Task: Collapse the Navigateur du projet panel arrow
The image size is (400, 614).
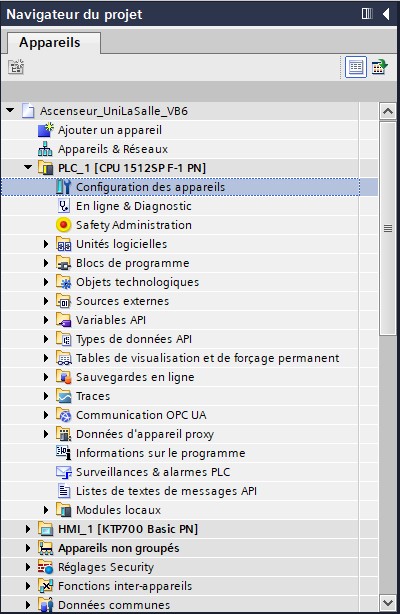Action: (386, 14)
